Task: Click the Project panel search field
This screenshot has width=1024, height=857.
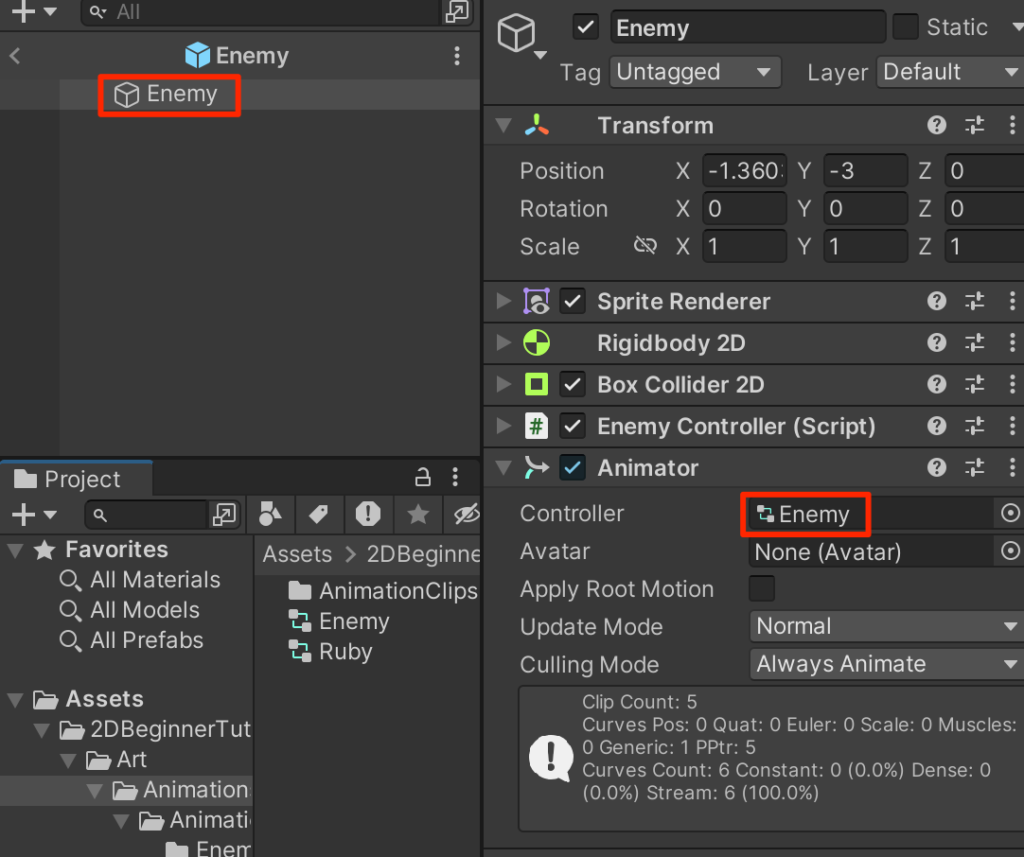Action: 146,515
